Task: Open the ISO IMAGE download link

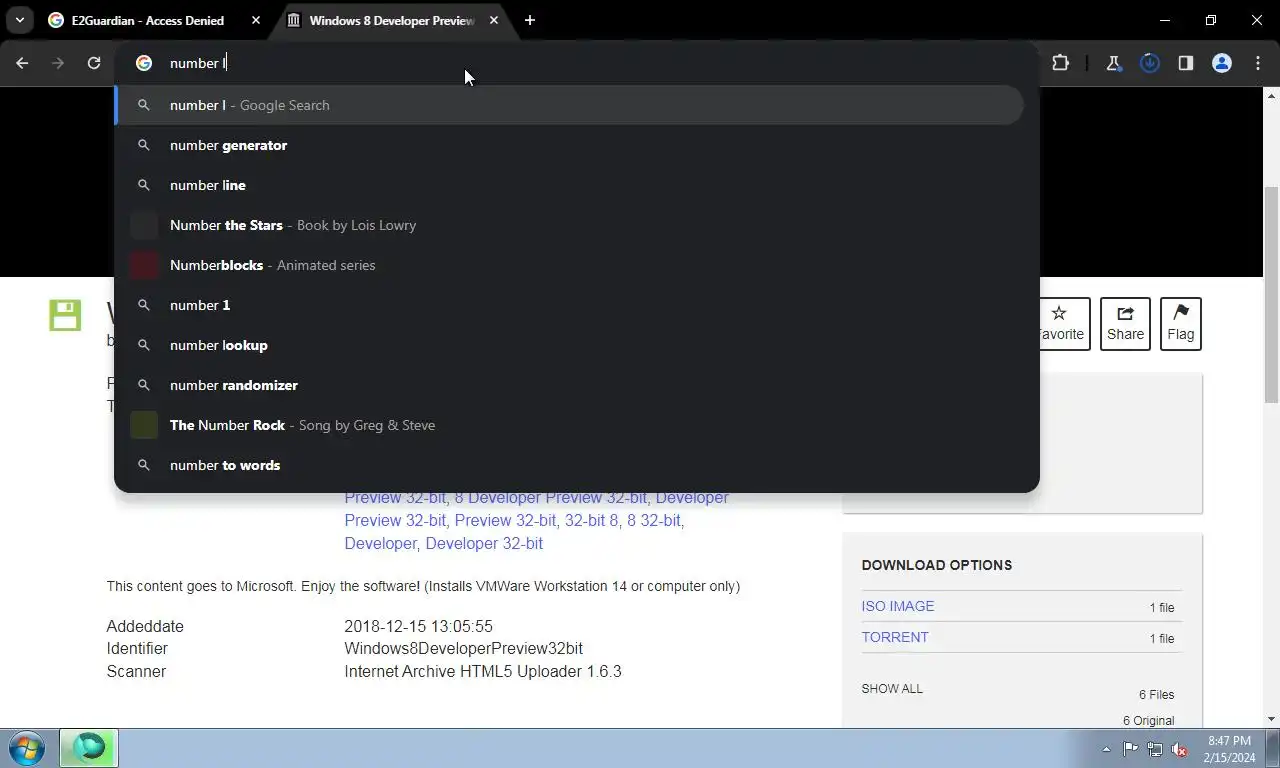Action: click(x=897, y=606)
